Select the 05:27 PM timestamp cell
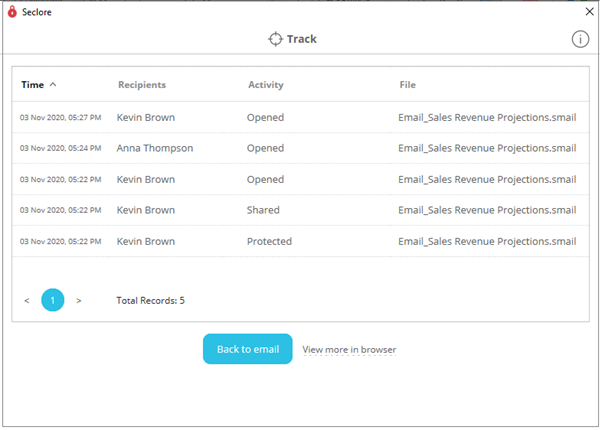The image size is (602, 430). 61,117
